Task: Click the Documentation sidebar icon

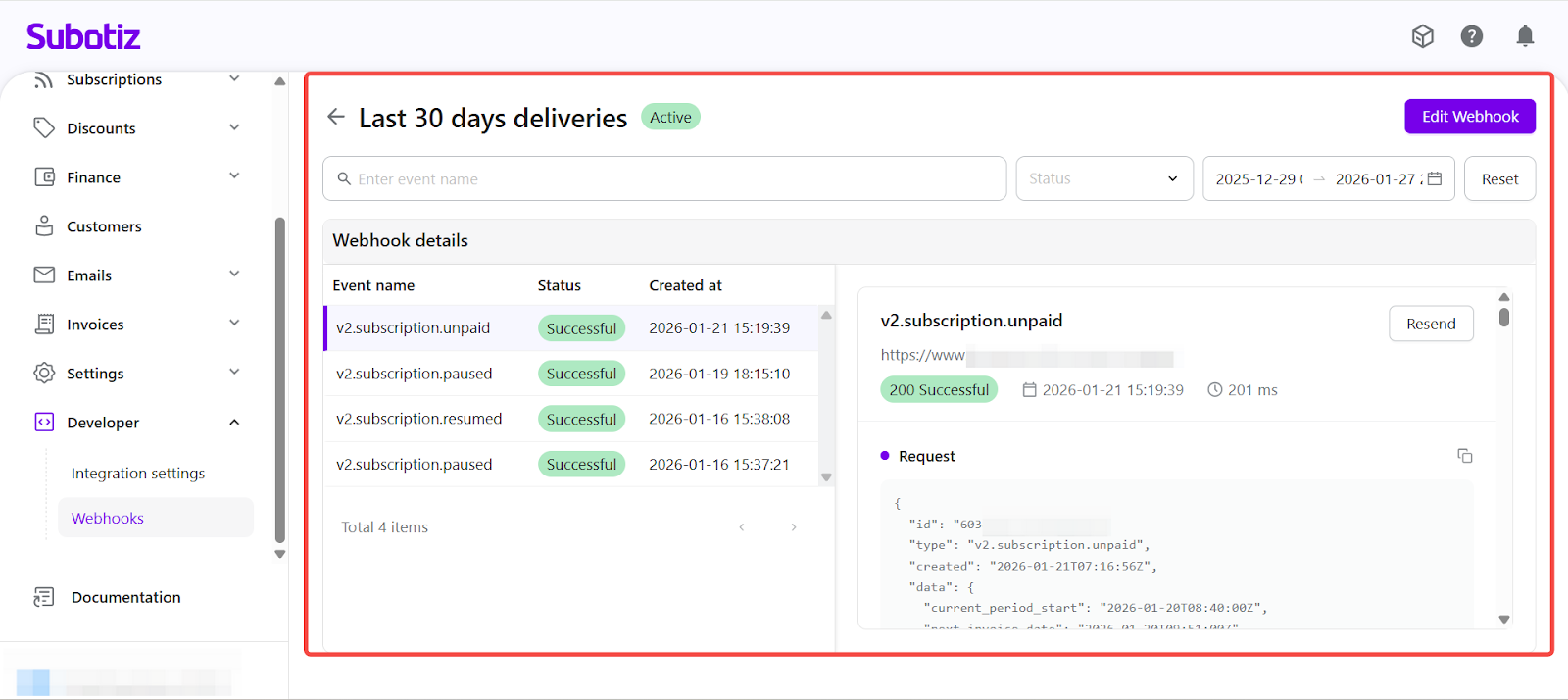Action: 44,597
